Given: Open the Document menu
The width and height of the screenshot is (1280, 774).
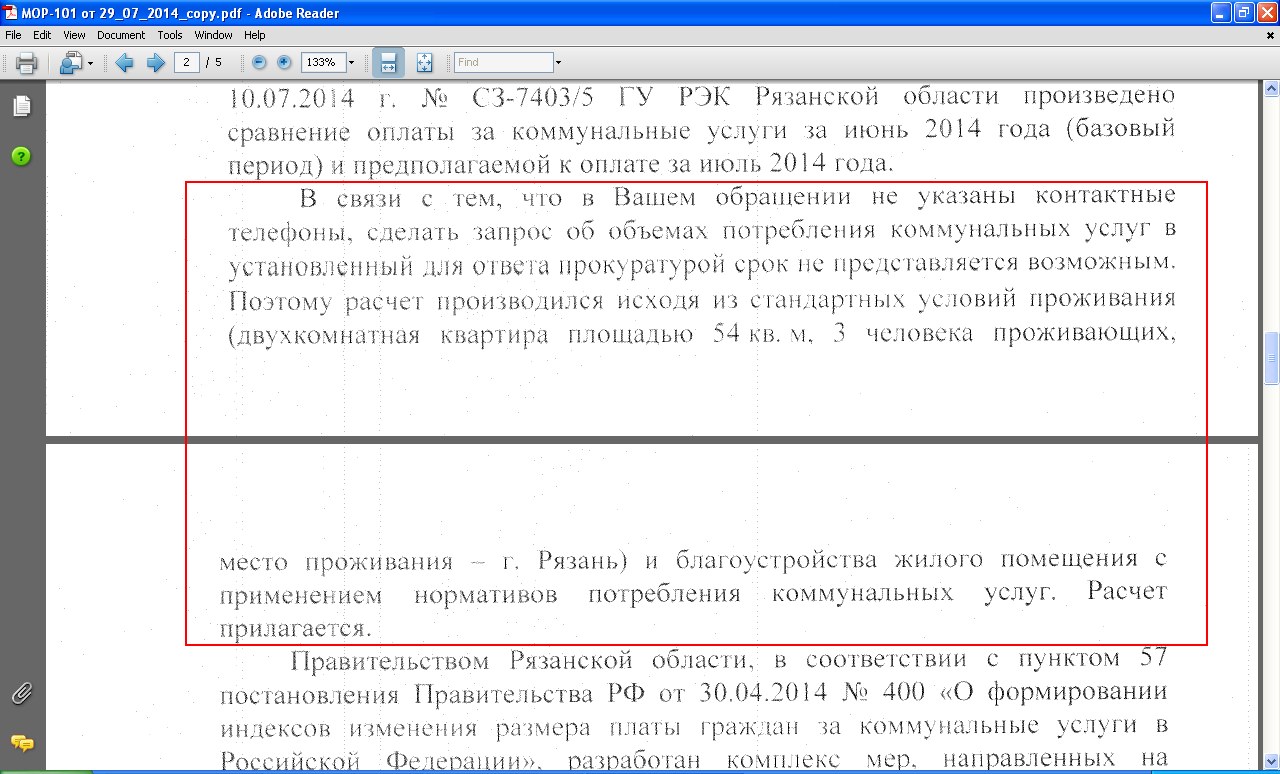Looking at the screenshot, I should [x=121, y=35].
